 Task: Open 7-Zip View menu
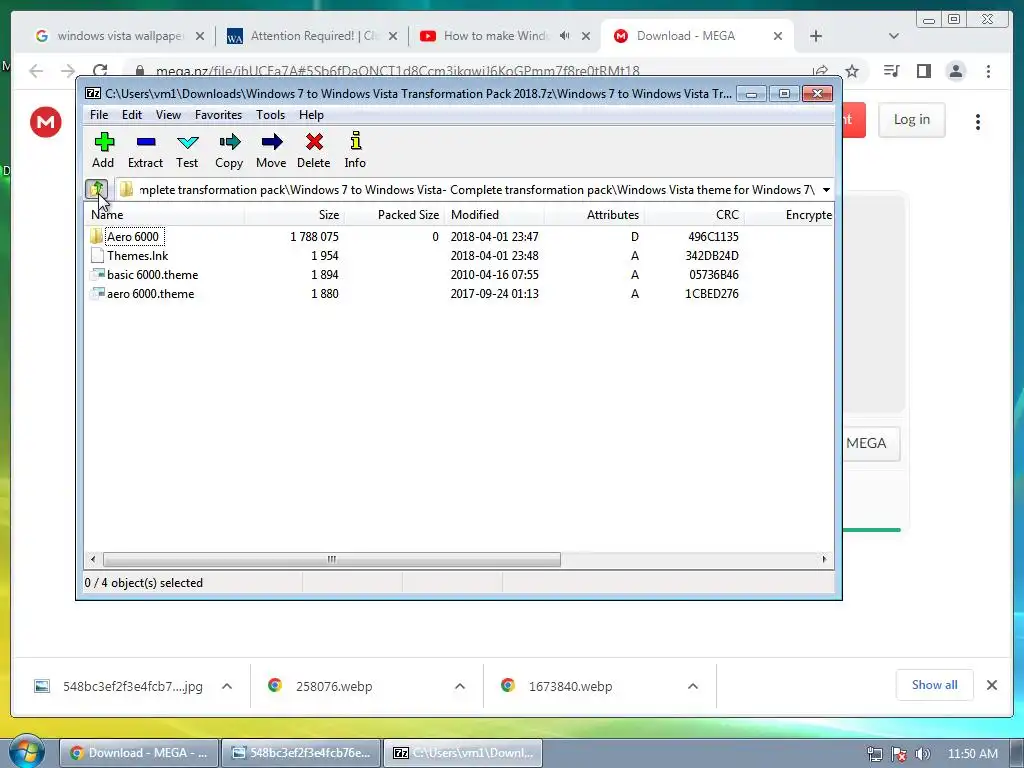[x=168, y=115]
